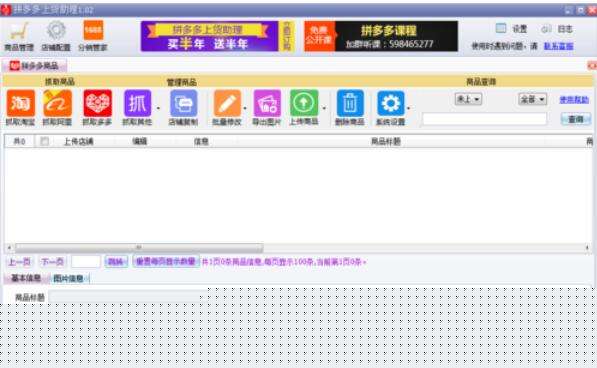The image size is (597, 368).
Task: Click the purple 抓取其他 icon
Action: tap(137, 103)
